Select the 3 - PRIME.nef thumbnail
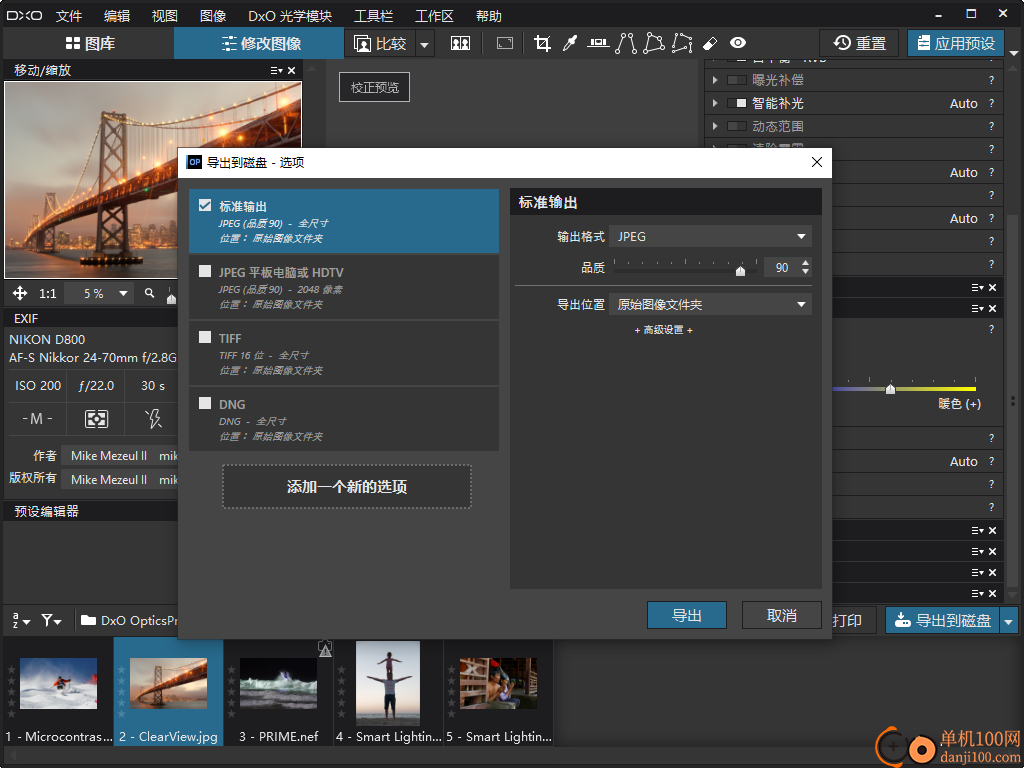Viewport: 1024px width, 768px height. (x=279, y=692)
